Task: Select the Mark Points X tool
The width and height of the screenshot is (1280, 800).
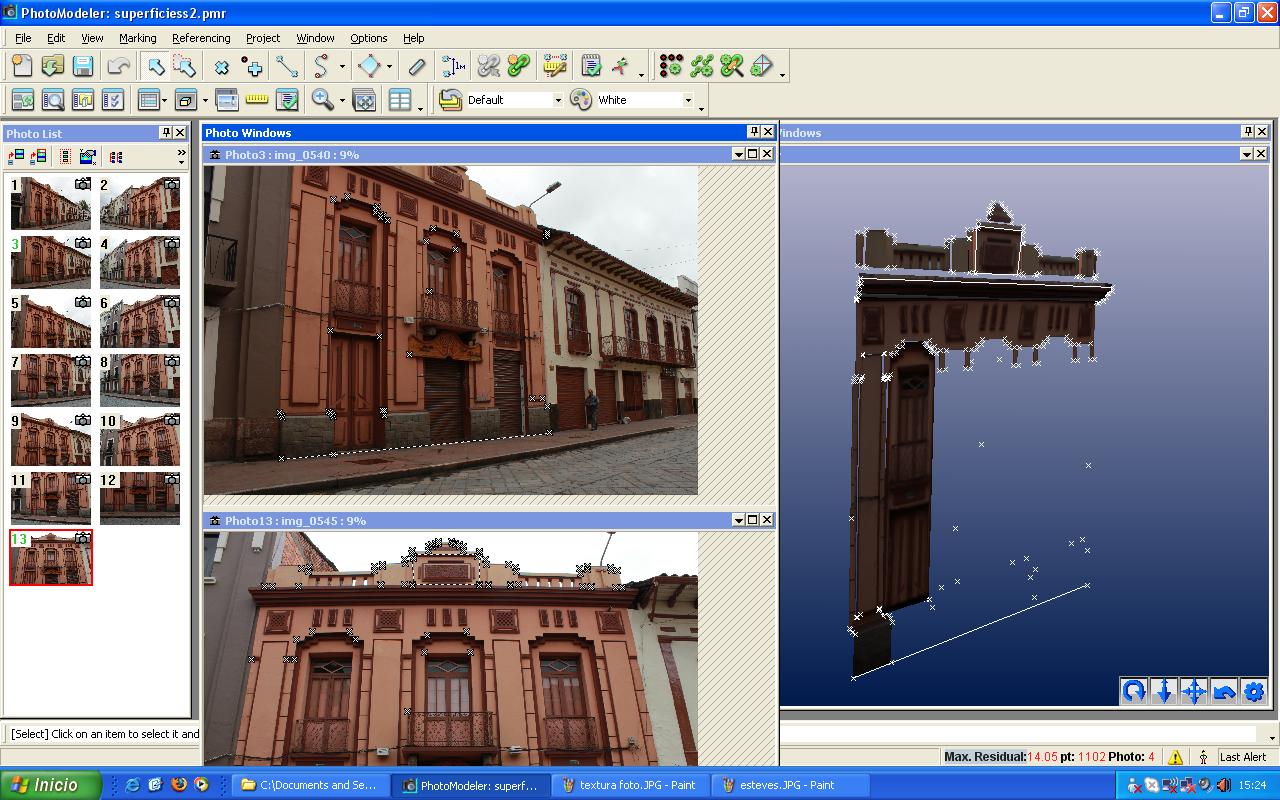Action: coord(222,66)
